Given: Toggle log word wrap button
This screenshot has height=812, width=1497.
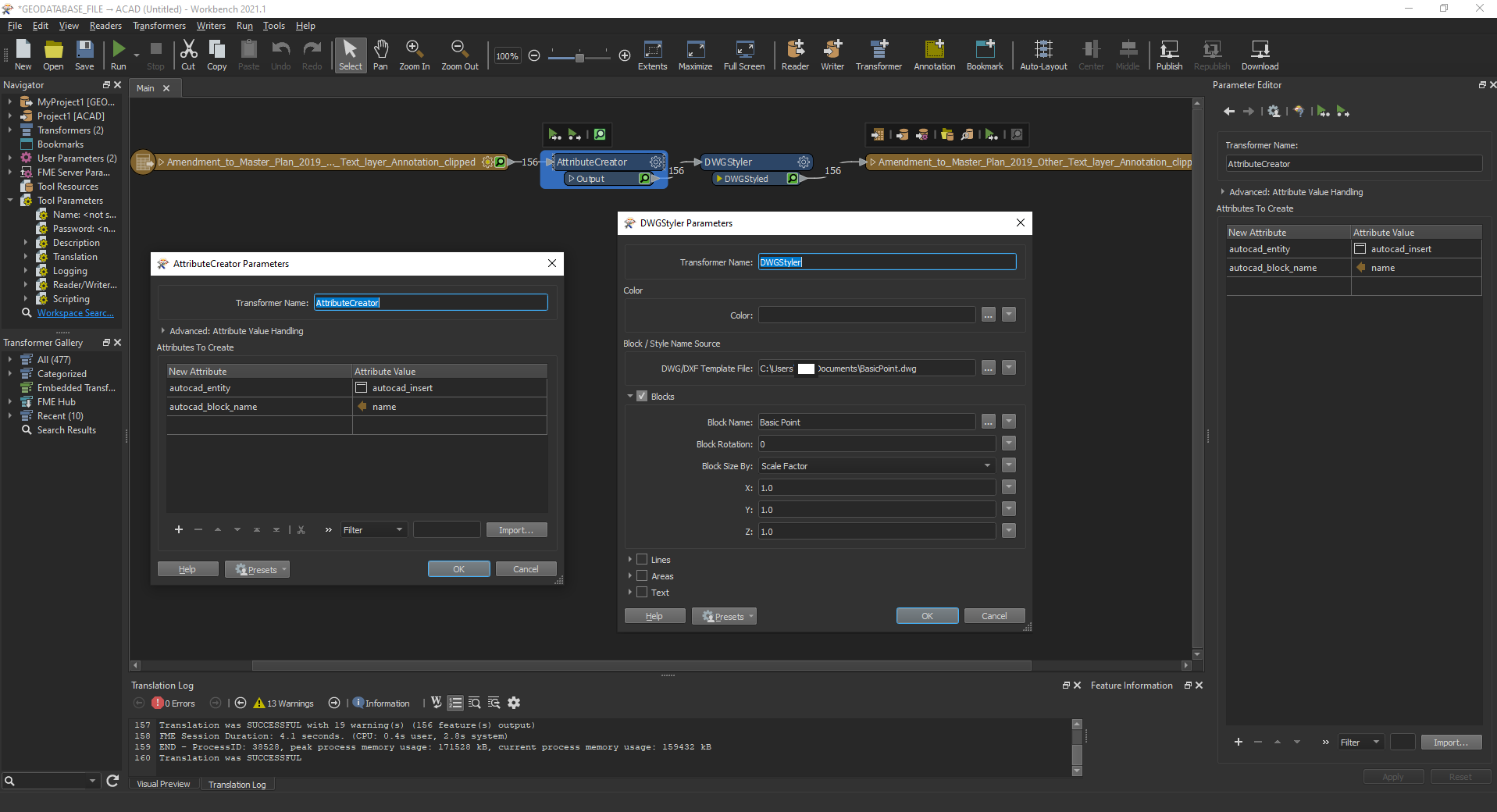Looking at the screenshot, I should [x=437, y=703].
